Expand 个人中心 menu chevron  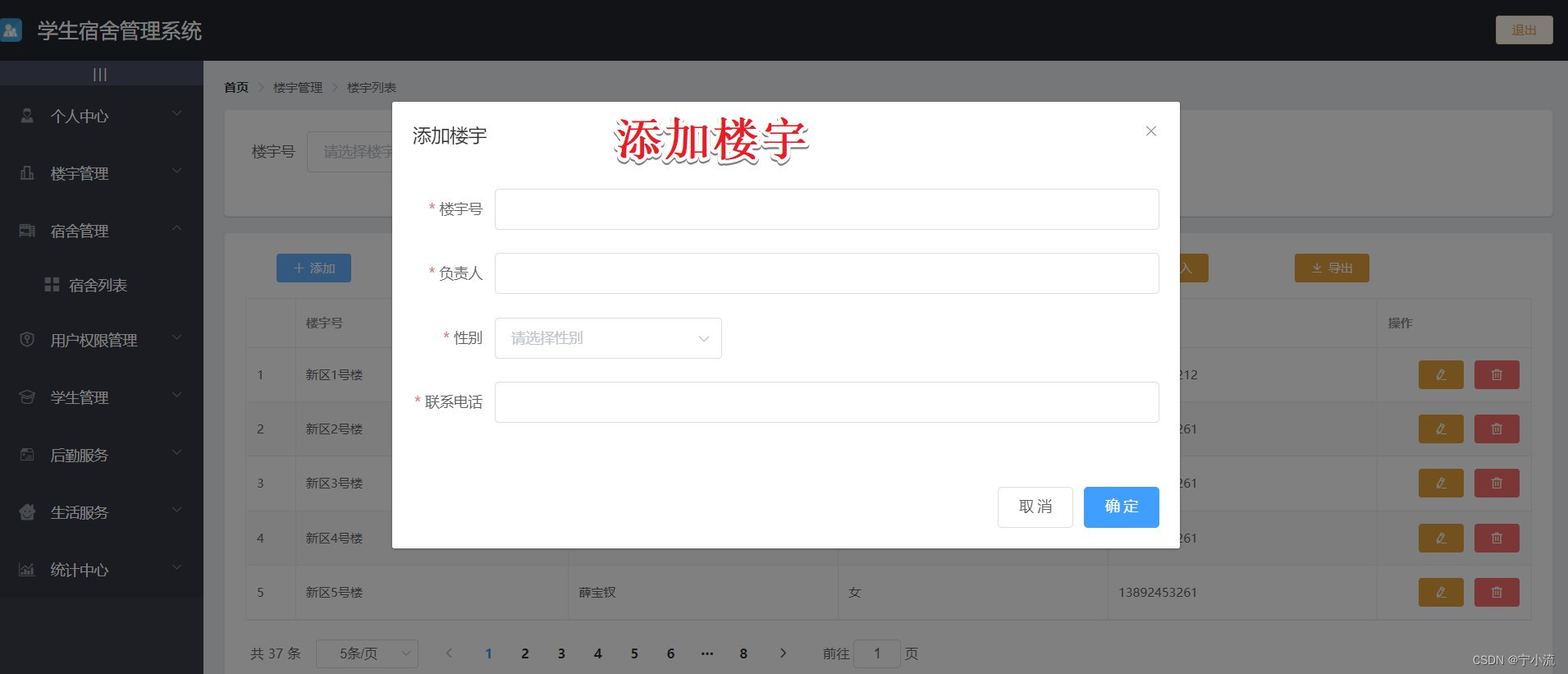point(176,114)
